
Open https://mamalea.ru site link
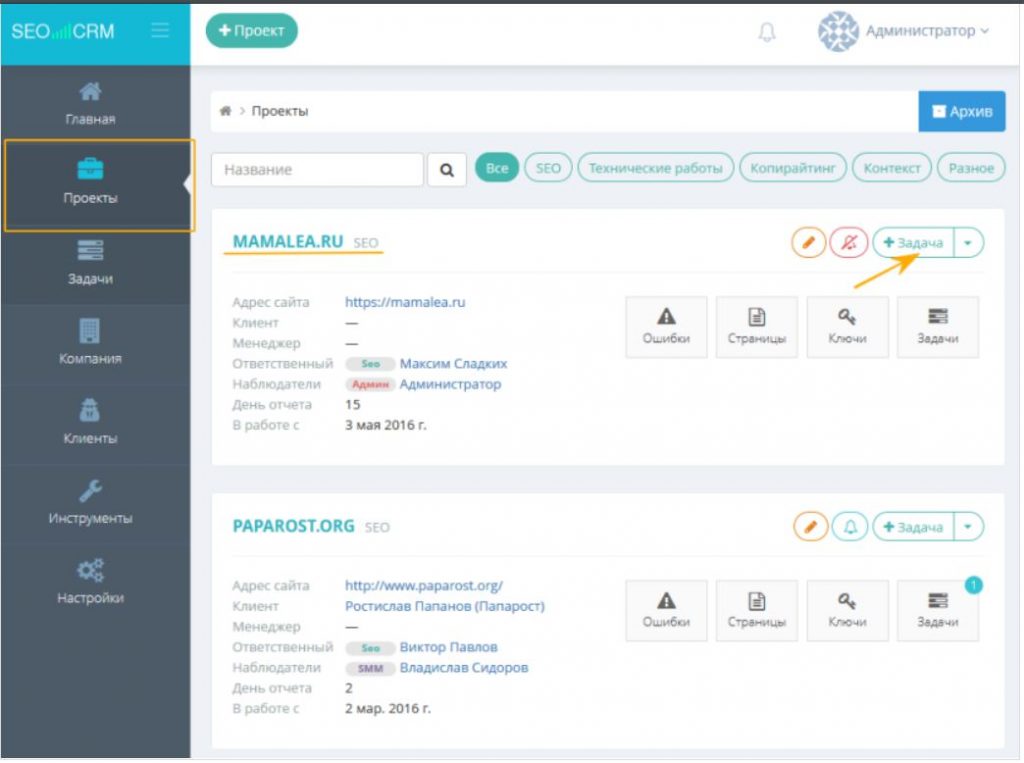coord(405,302)
